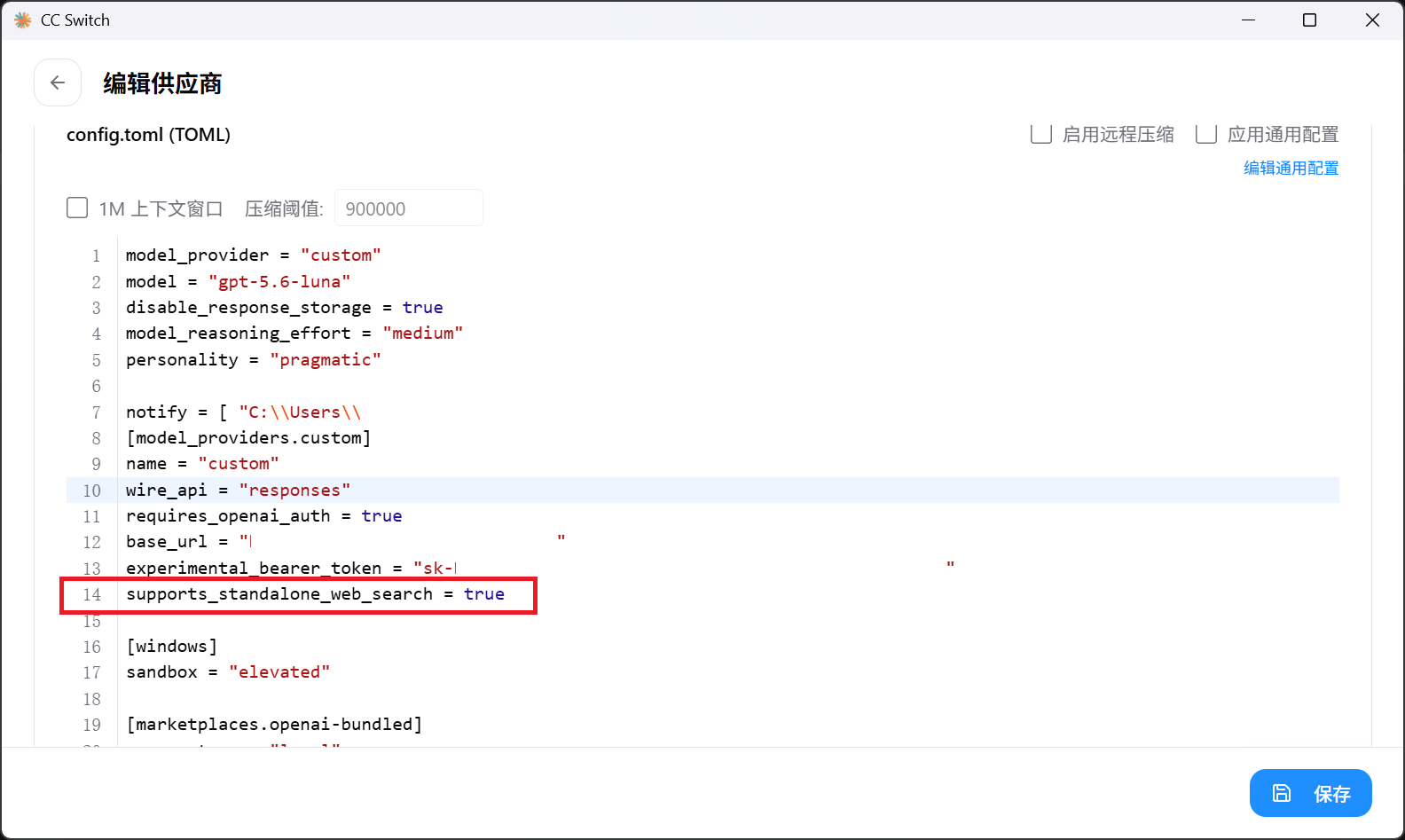Click the 编辑供应商 page title
This screenshot has width=1405, height=840.
(162, 83)
